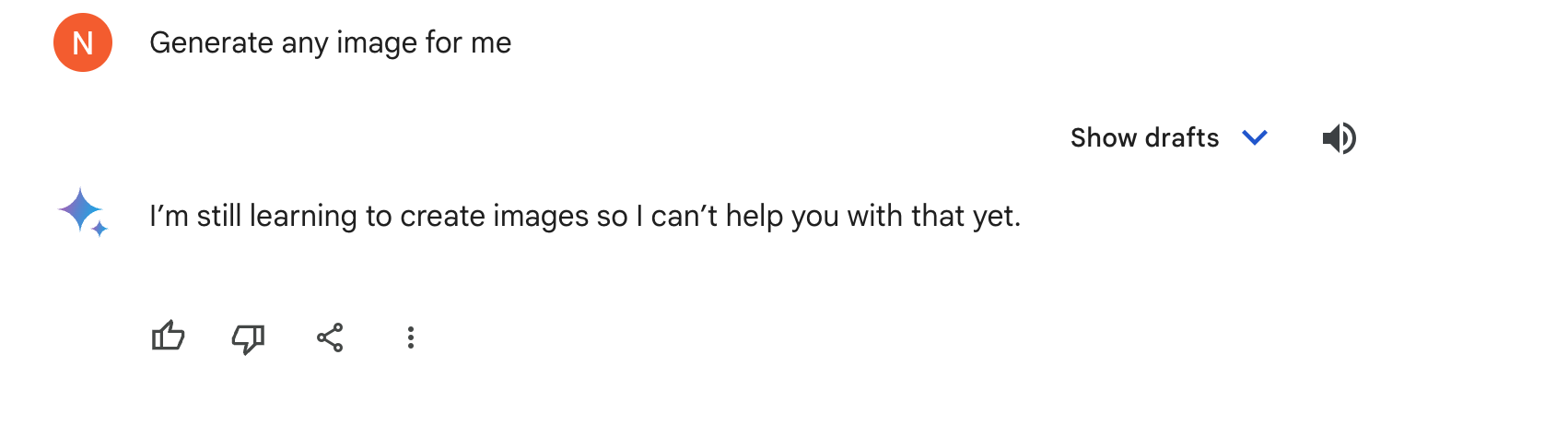The height and width of the screenshot is (426, 1568).
Task: Click the response text about creating images
Action: point(585,216)
